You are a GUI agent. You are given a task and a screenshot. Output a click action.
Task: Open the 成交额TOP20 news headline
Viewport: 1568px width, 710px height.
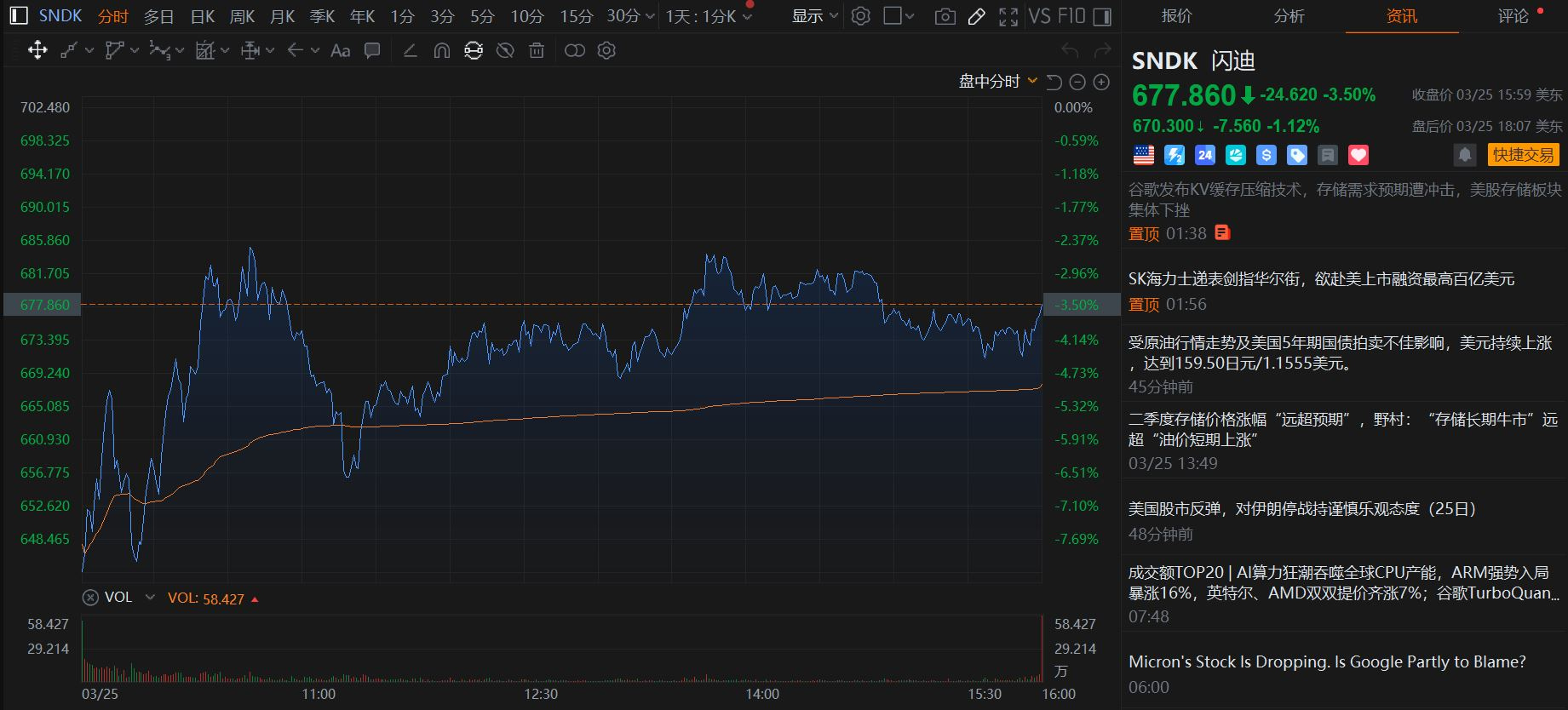click(1345, 582)
